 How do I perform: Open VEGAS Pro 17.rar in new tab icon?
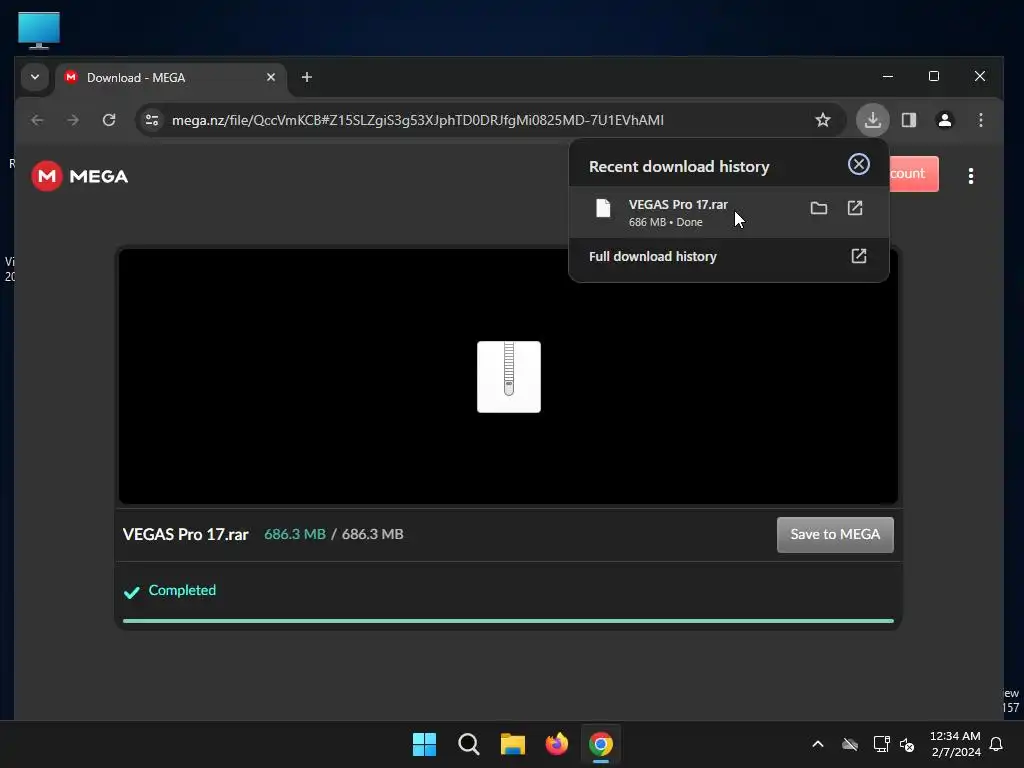[x=855, y=208]
